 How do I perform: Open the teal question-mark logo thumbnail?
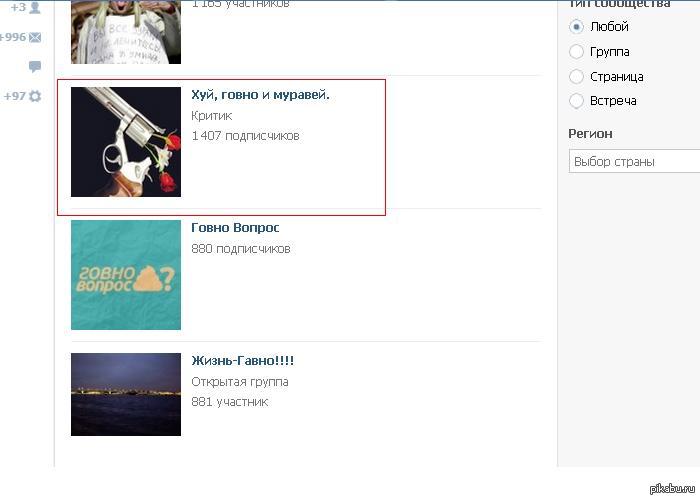click(x=126, y=275)
